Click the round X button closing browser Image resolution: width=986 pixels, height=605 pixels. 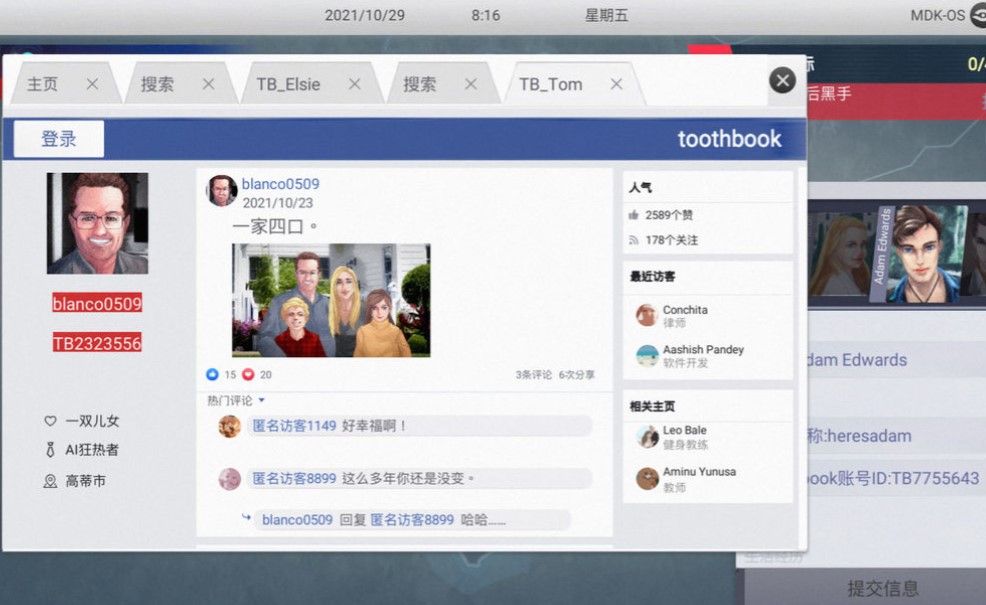point(782,80)
